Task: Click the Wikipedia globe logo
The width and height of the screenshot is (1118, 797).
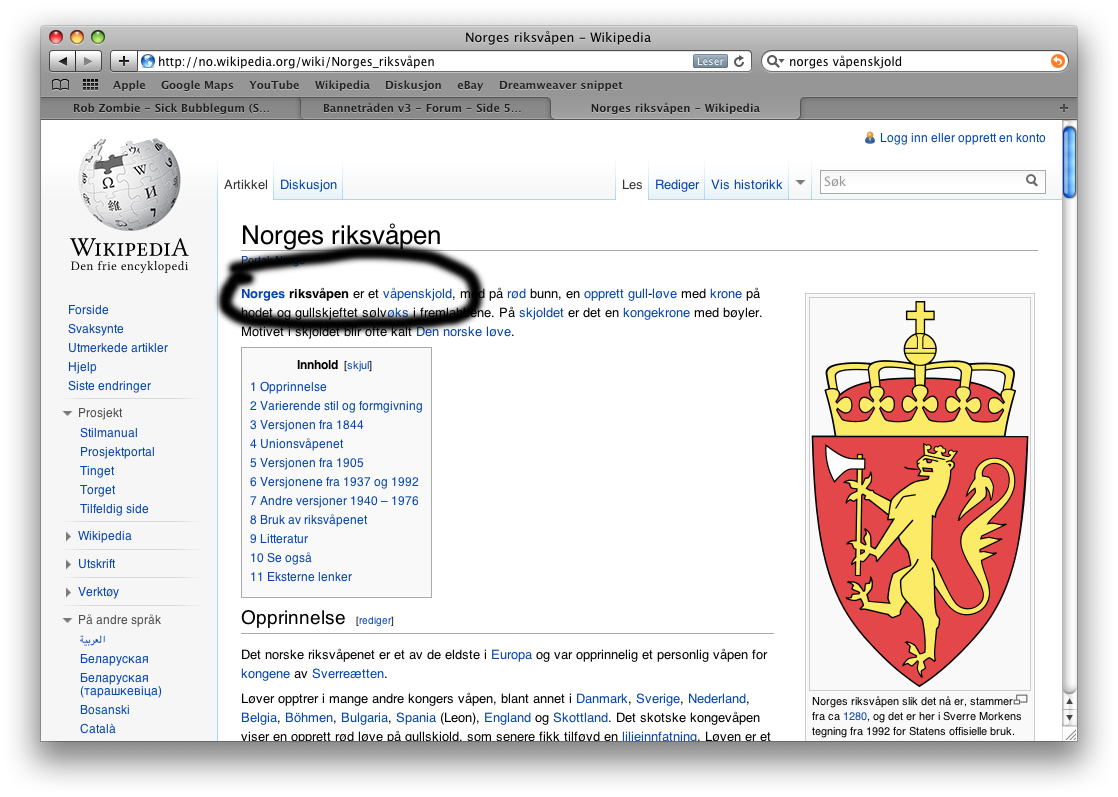Action: (x=129, y=184)
